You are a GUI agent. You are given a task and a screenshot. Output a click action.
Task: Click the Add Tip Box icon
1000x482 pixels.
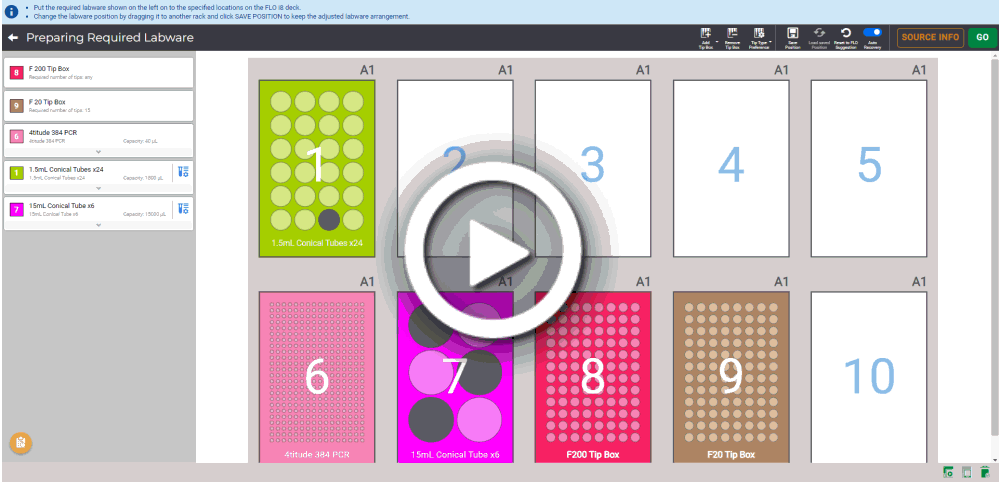[x=706, y=34]
